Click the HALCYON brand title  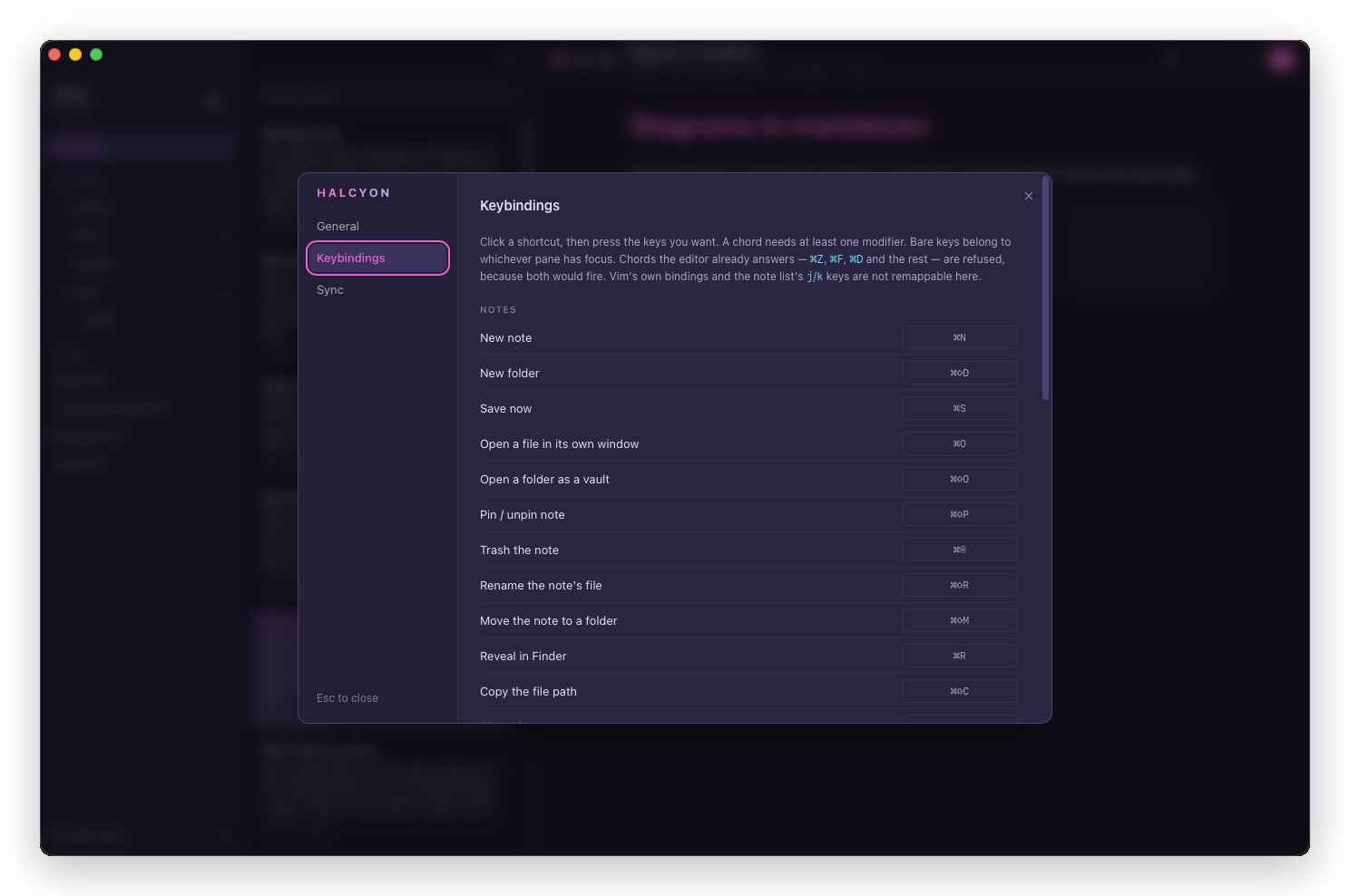click(353, 193)
